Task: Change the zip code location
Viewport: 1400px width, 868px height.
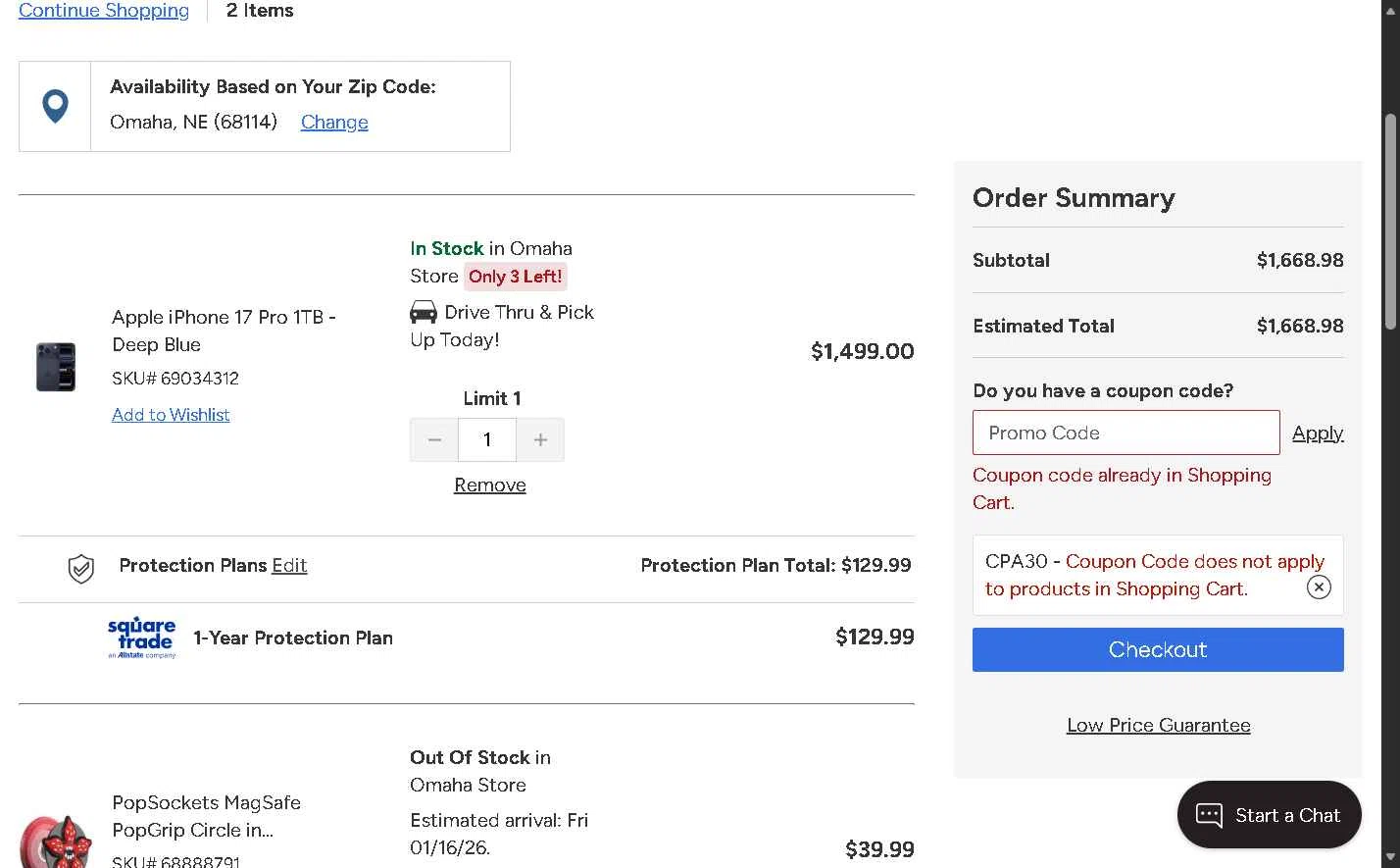Action: (x=334, y=122)
